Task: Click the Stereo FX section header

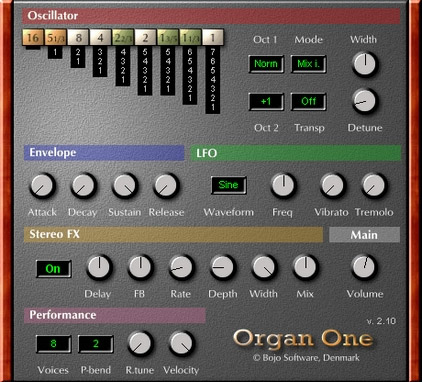Action: (x=173, y=234)
